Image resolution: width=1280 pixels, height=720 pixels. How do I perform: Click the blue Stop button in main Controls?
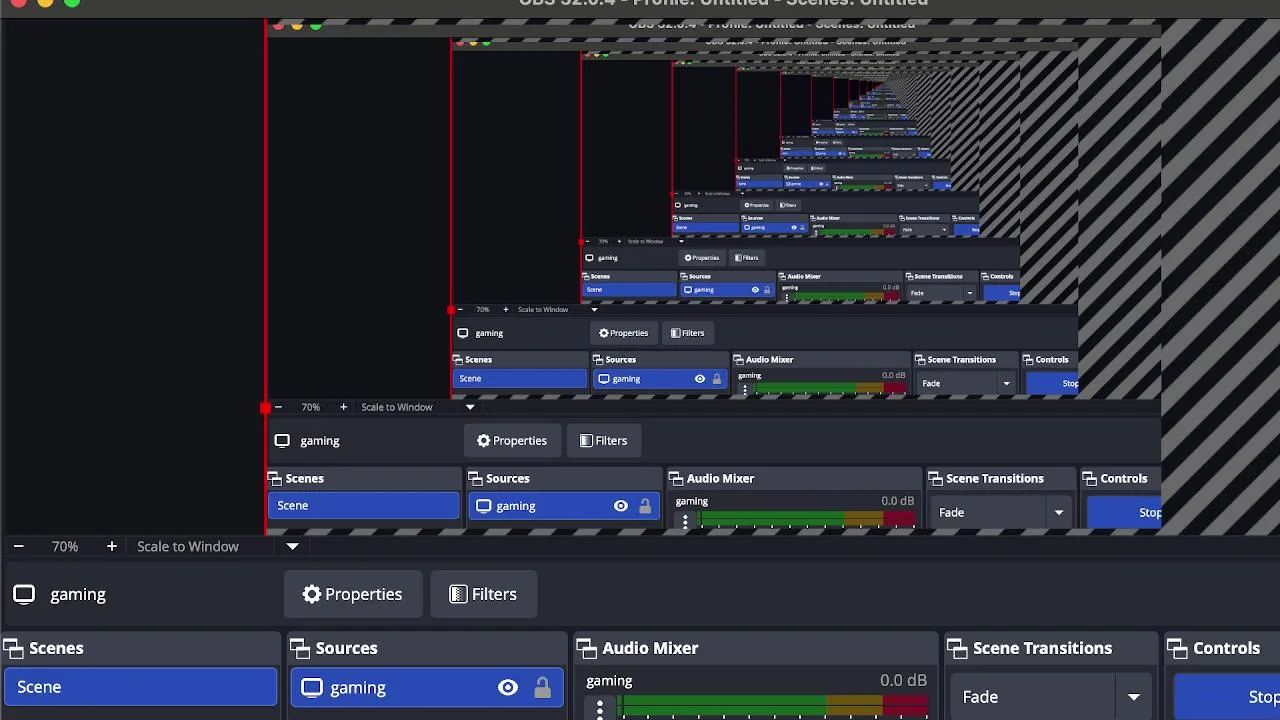[1227, 697]
